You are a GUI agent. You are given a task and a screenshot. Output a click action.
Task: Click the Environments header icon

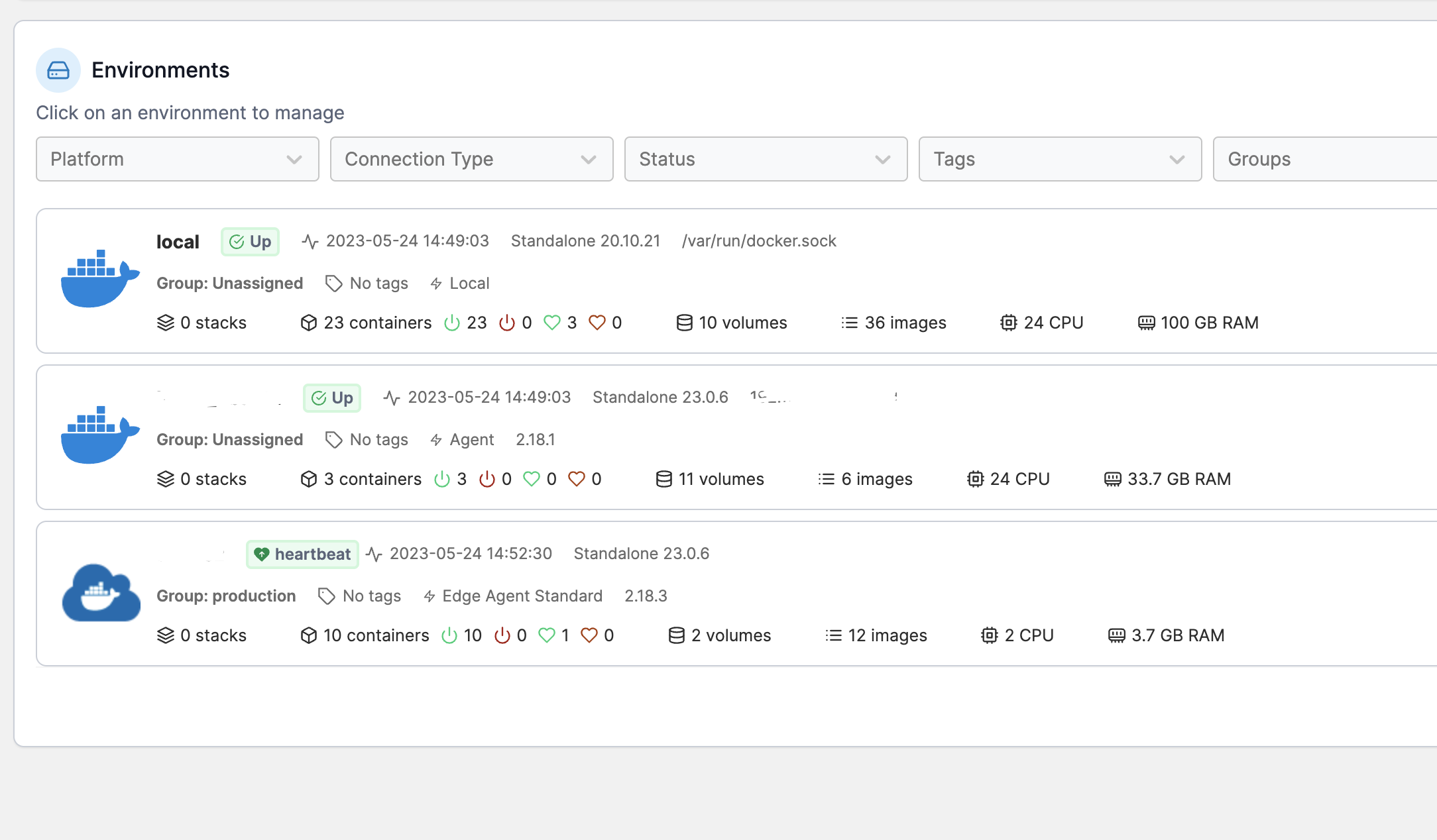tap(58, 70)
